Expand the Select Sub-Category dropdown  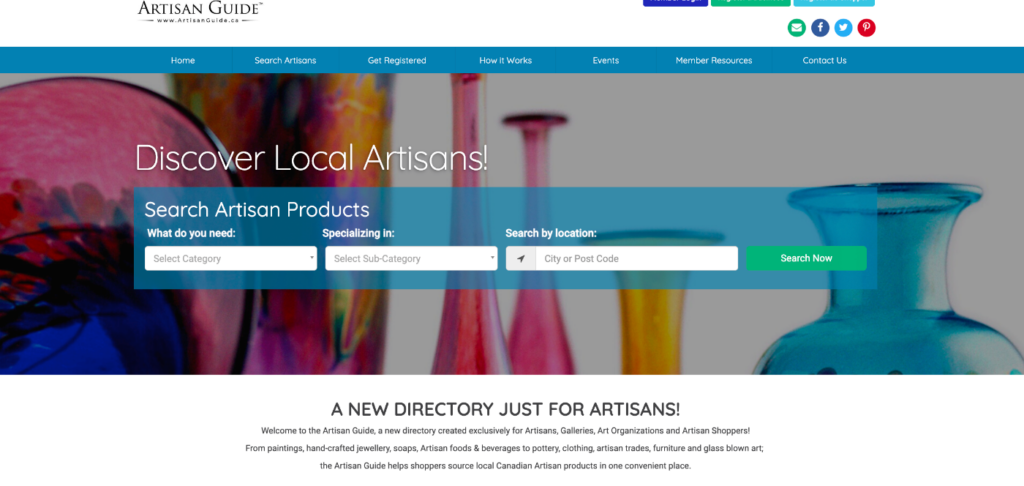click(411, 259)
